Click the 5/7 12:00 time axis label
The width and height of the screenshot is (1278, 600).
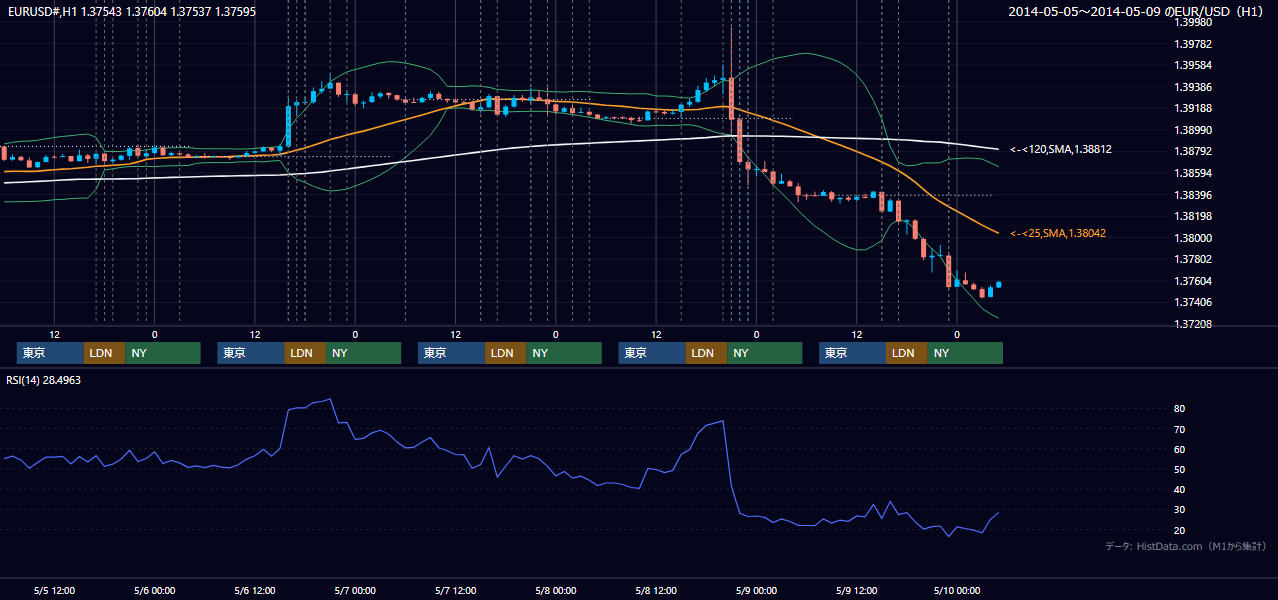click(x=455, y=590)
